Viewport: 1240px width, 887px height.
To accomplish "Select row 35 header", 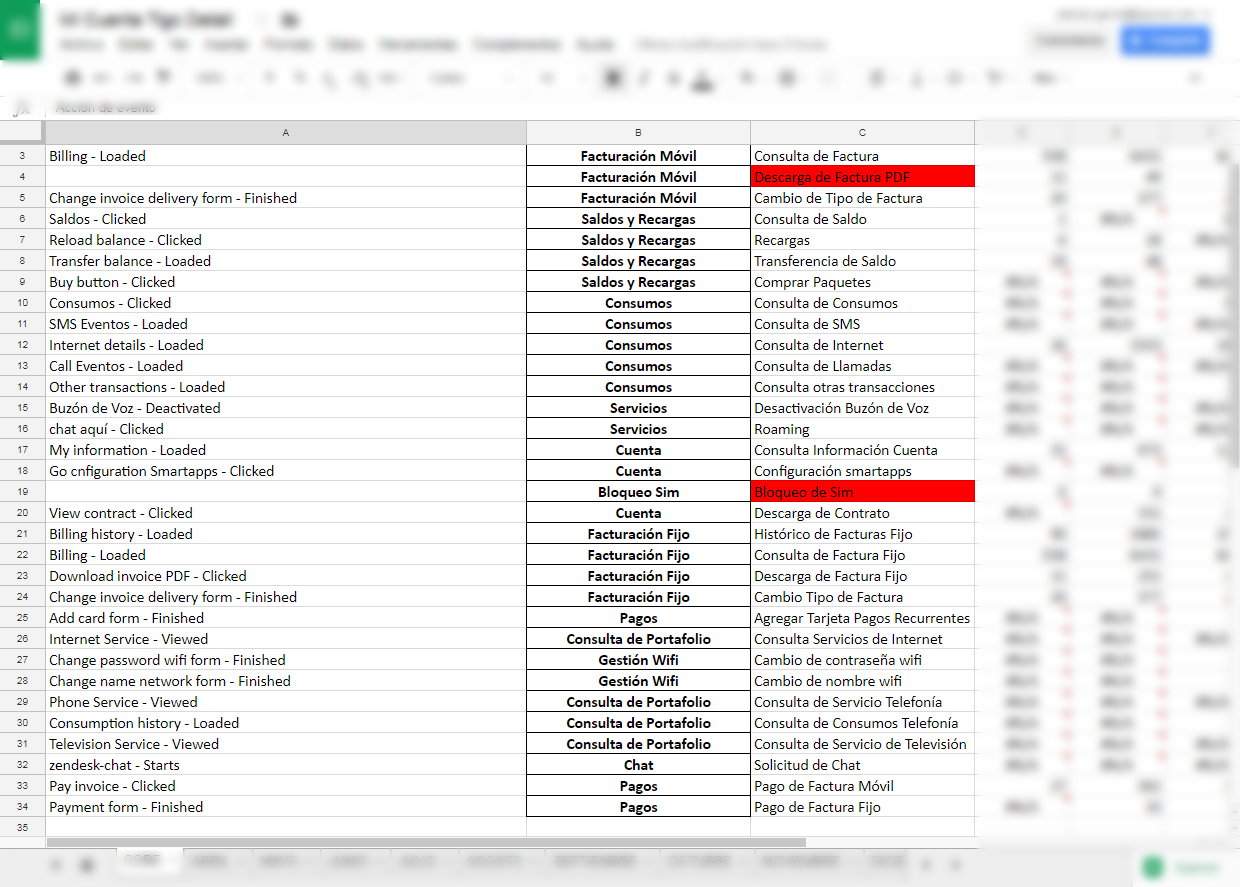I will point(22,827).
